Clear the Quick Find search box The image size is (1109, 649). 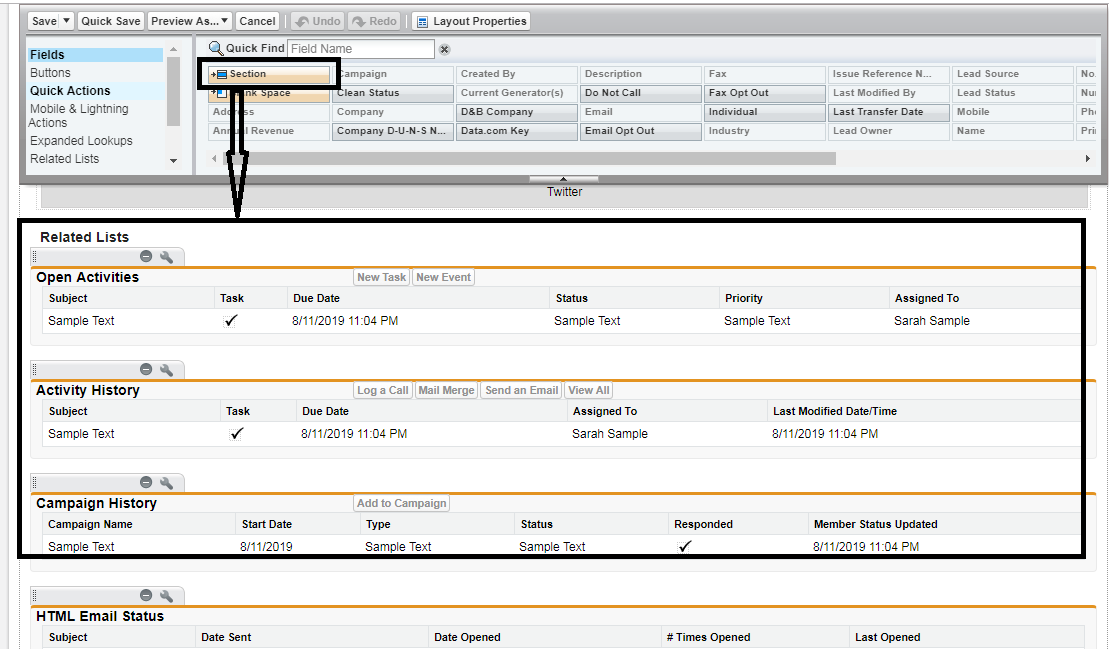445,49
